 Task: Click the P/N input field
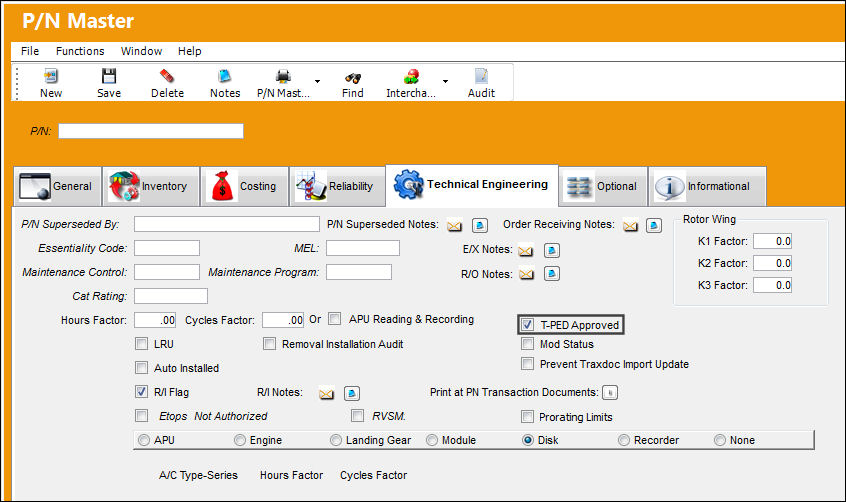click(x=151, y=131)
